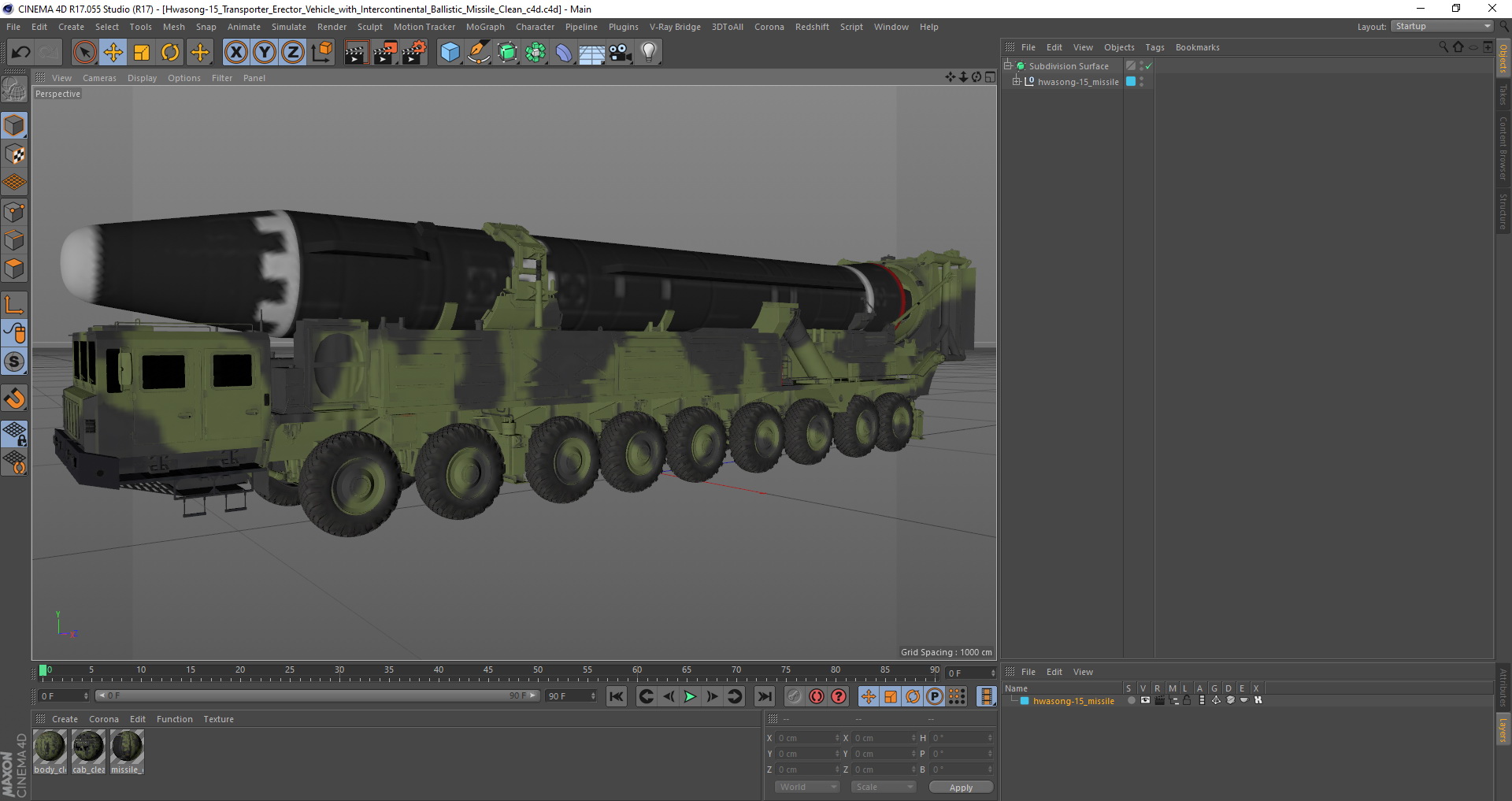The image size is (1512, 801).
Task: Toggle Z axis lock
Action: pos(293,53)
